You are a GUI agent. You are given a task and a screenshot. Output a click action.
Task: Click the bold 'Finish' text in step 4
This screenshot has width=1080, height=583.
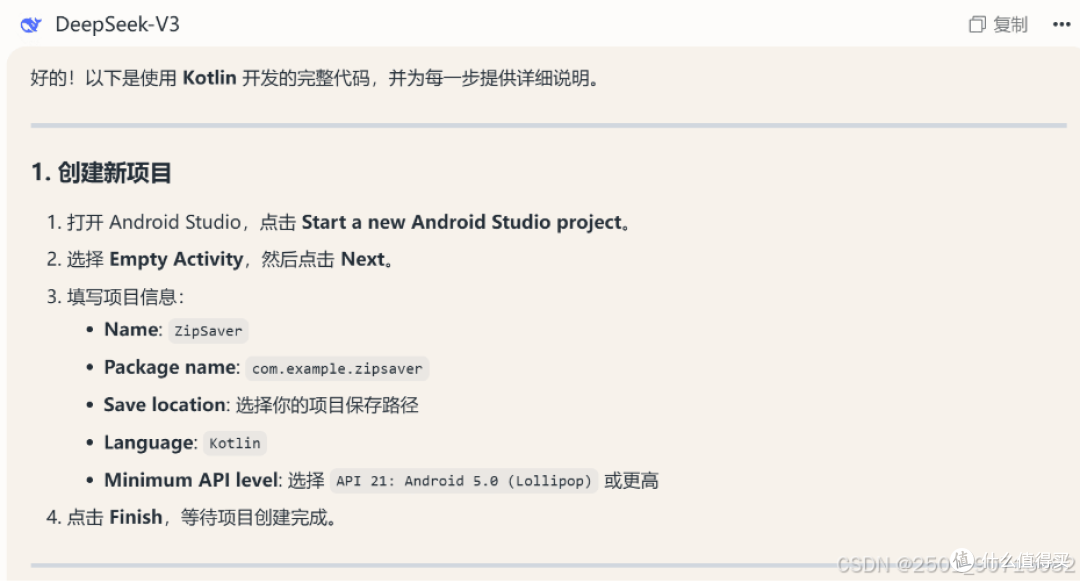pos(136,517)
